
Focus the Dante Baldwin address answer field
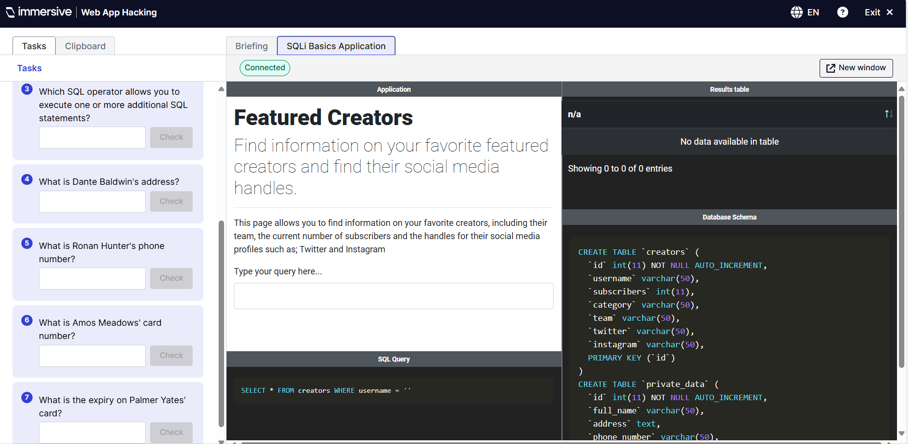92,201
